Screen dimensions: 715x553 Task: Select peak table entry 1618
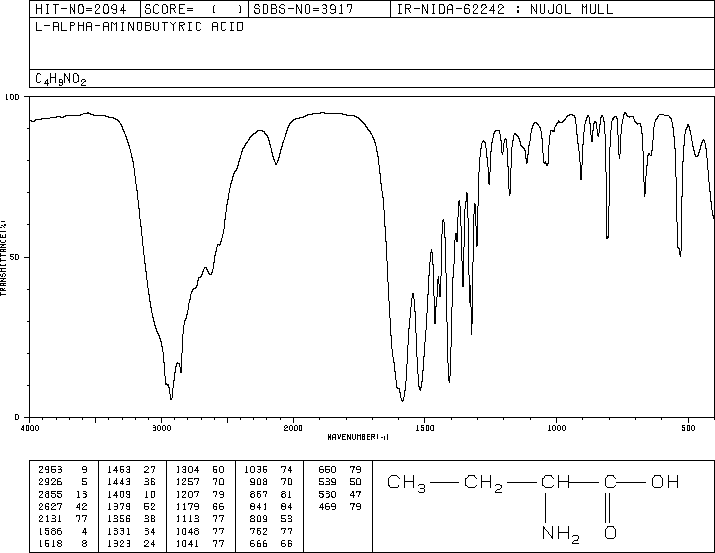tap(50, 543)
